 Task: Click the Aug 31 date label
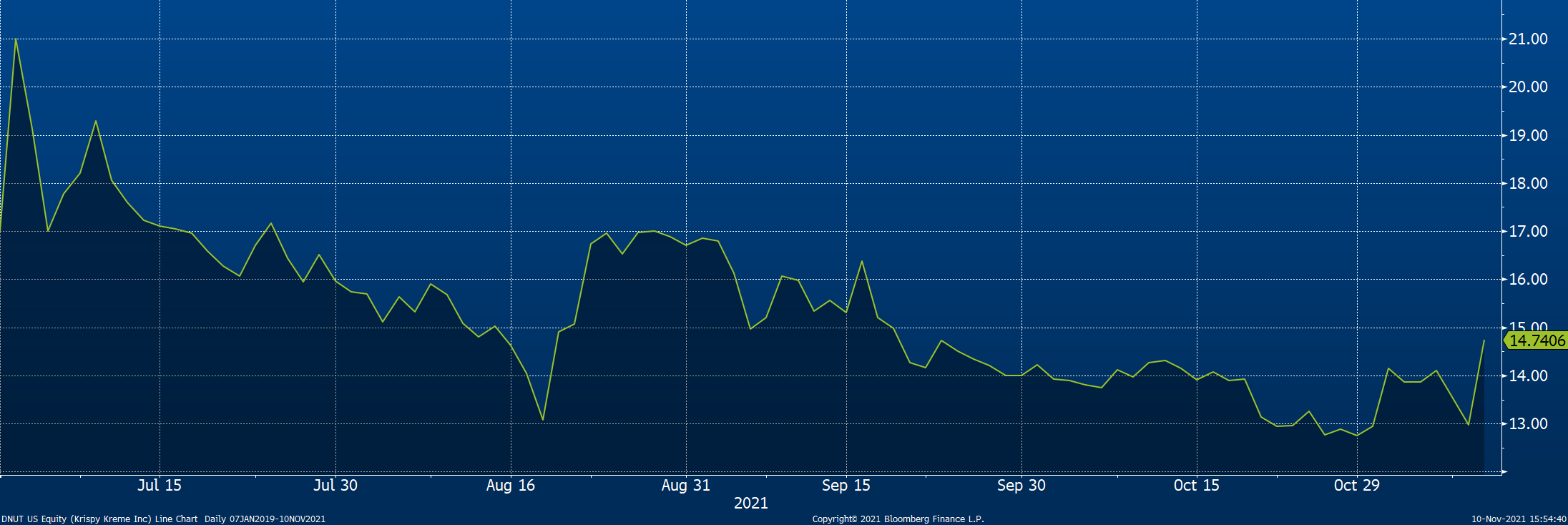point(686,486)
